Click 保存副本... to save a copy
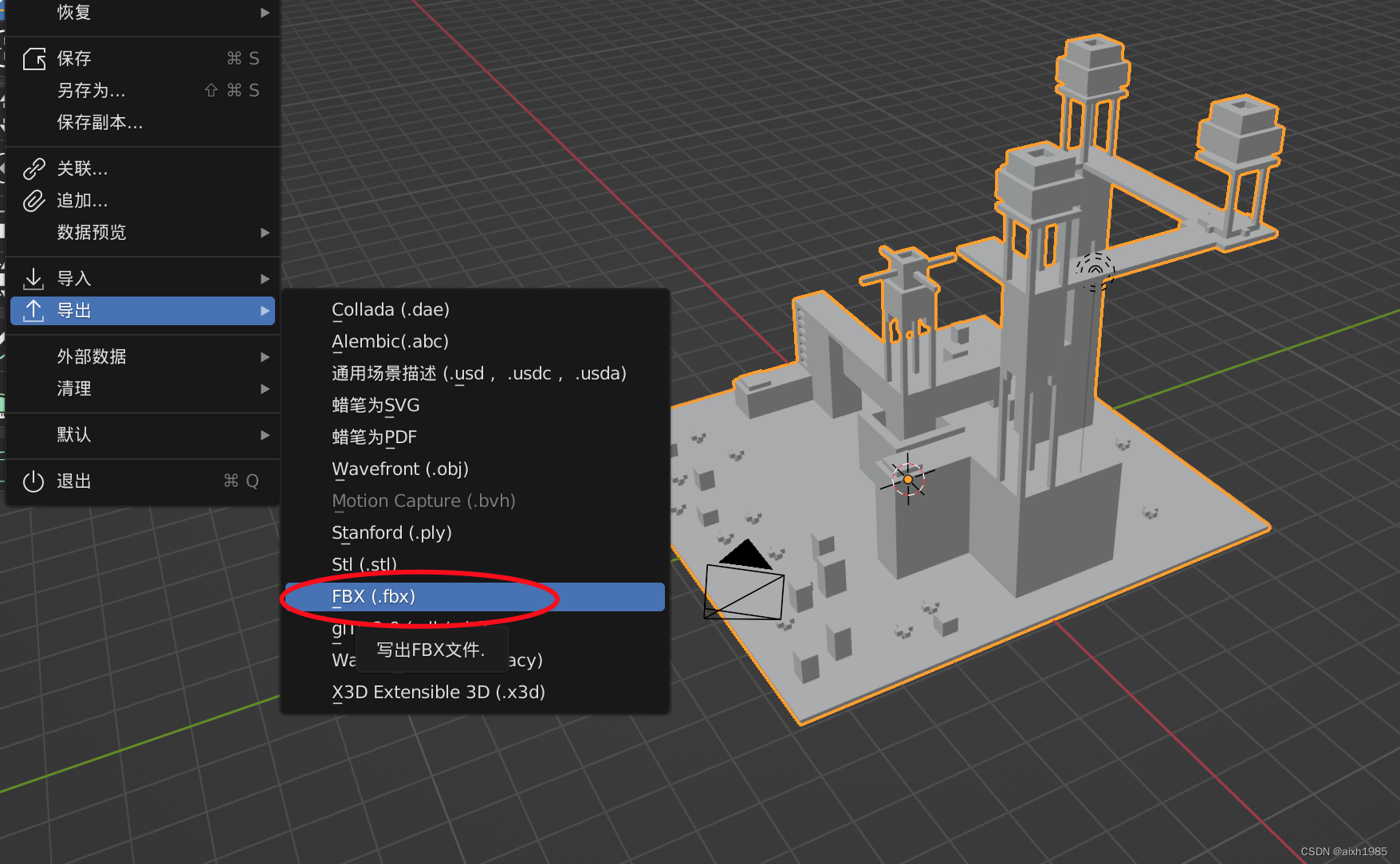This screenshot has width=1400, height=864. pos(100,123)
